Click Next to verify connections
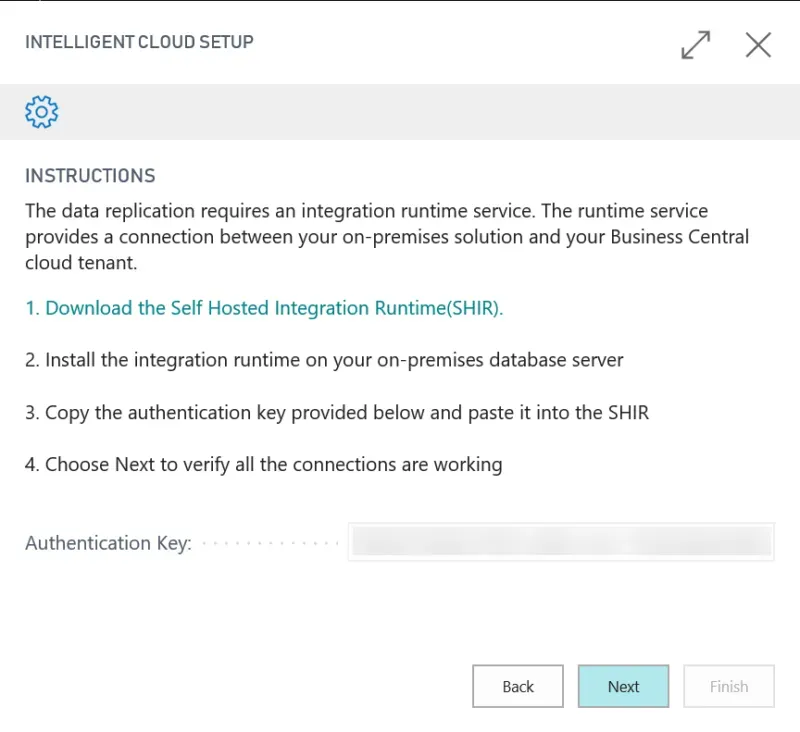This screenshot has width=800, height=732. (623, 686)
